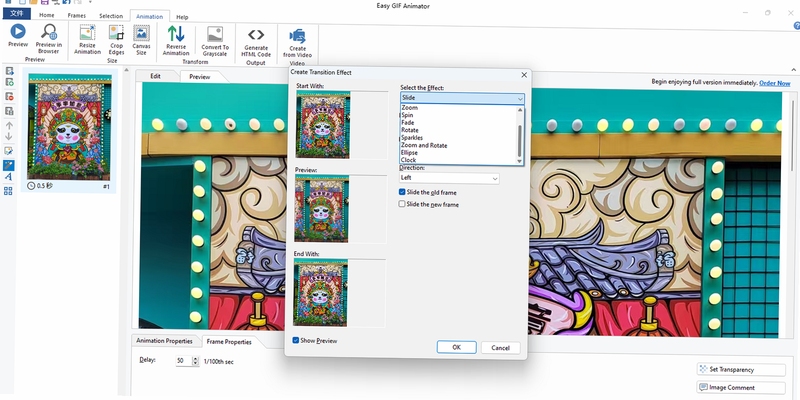Image resolution: width=800 pixels, height=400 pixels.
Task: Click the insert frame sidebar icon
Action: tap(9, 71)
